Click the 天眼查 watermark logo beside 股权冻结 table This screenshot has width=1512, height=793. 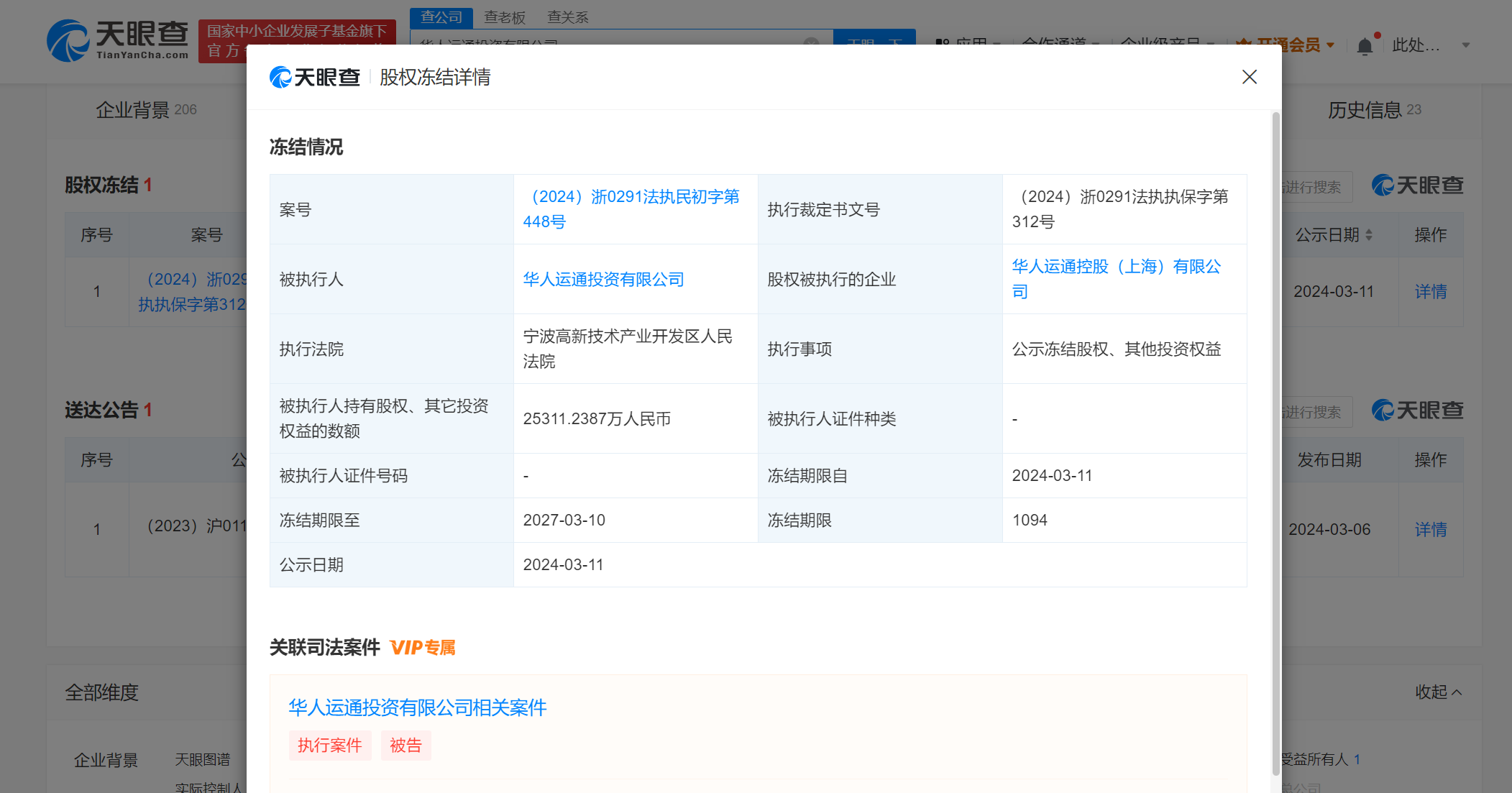[1417, 185]
